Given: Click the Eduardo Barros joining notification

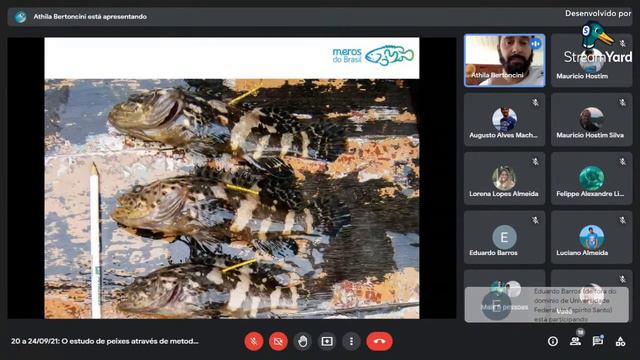Looking at the screenshot, I should pos(547,304).
